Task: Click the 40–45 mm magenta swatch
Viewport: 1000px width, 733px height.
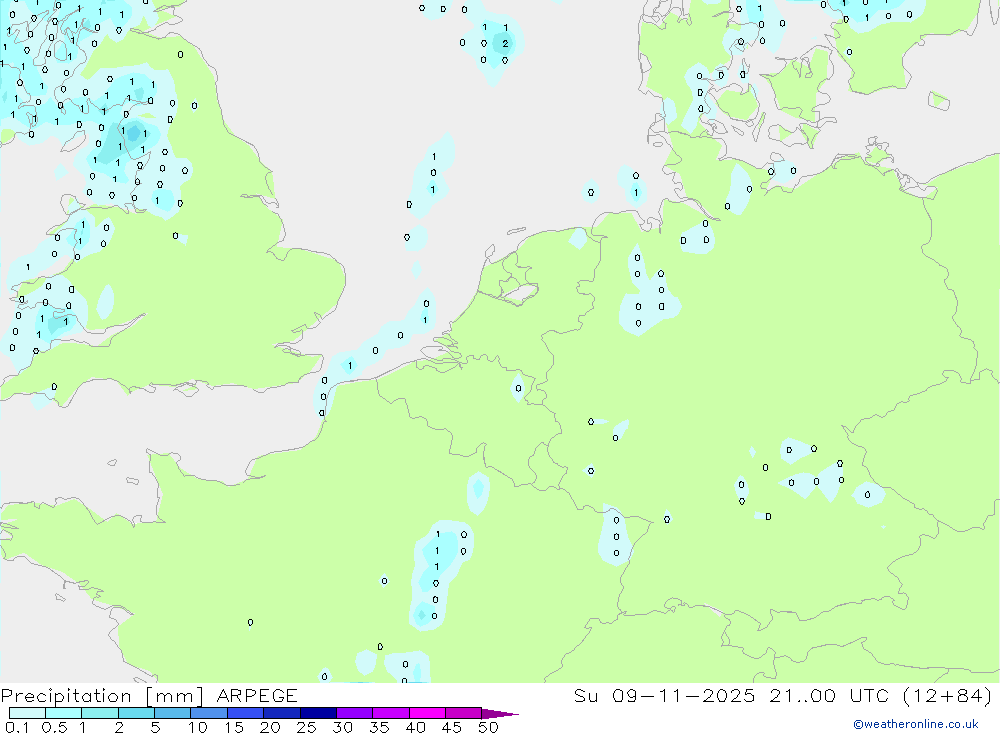Action: point(427,713)
